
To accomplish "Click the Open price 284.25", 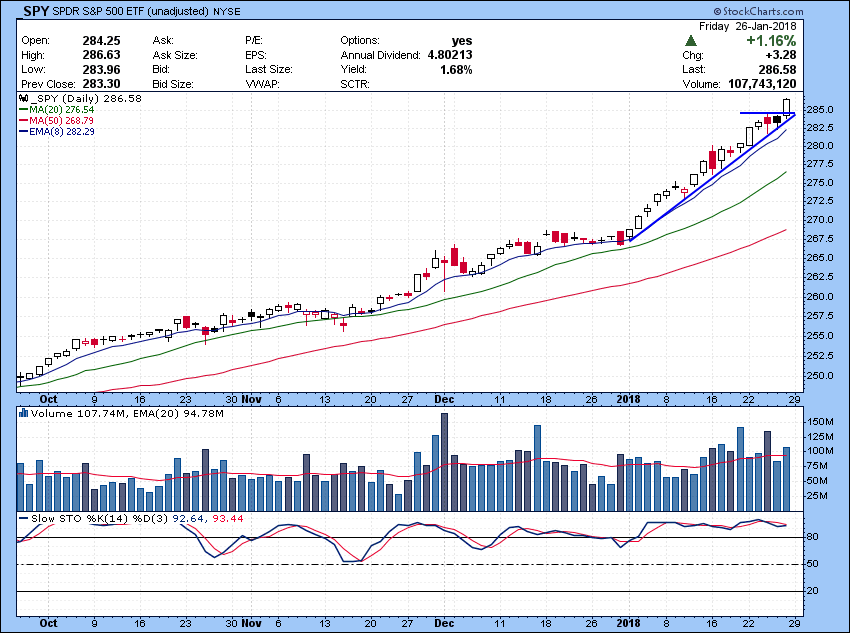I will (x=101, y=41).
